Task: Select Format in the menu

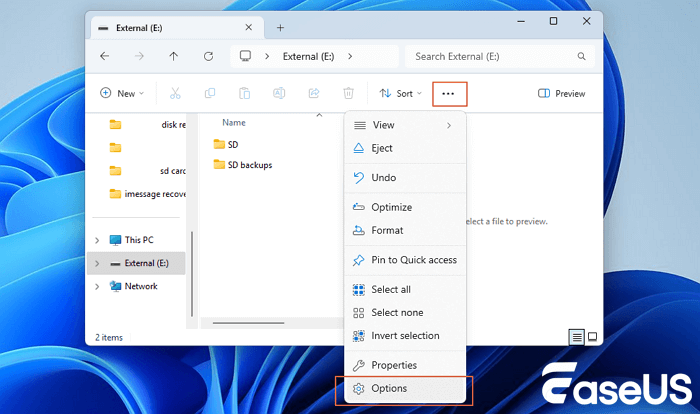Action: pyautogui.click(x=405, y=230)
